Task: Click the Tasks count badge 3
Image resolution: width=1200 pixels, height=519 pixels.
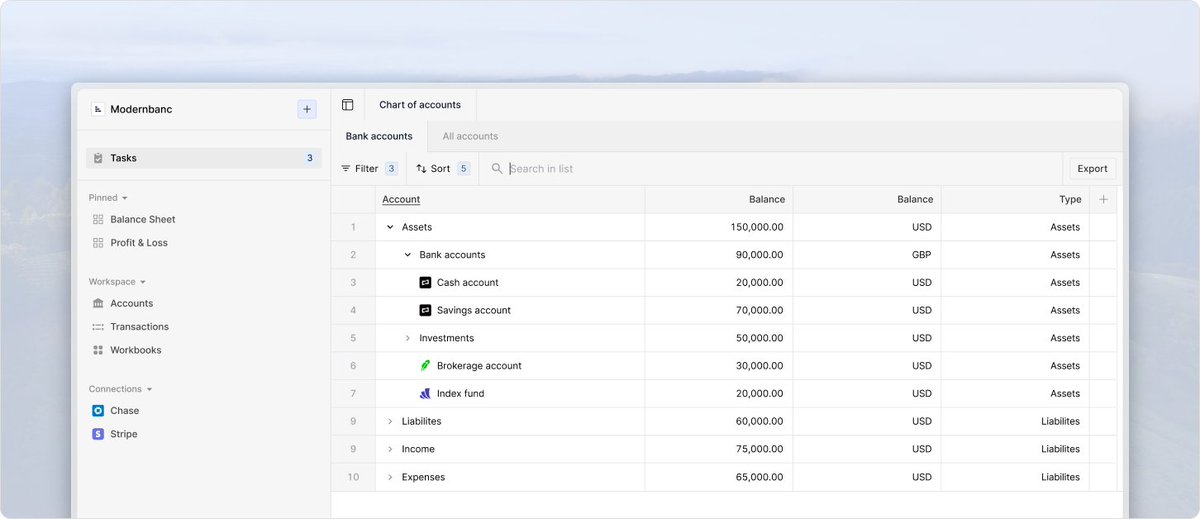Action: 310,158
